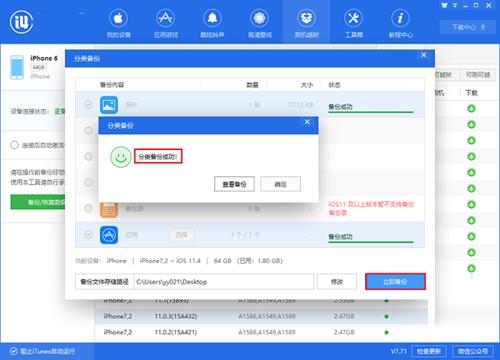The image size is (500, 360).
Task: Open the 刷机越狱 flash/jailbreak box icon
Action: tap(306, 18)
